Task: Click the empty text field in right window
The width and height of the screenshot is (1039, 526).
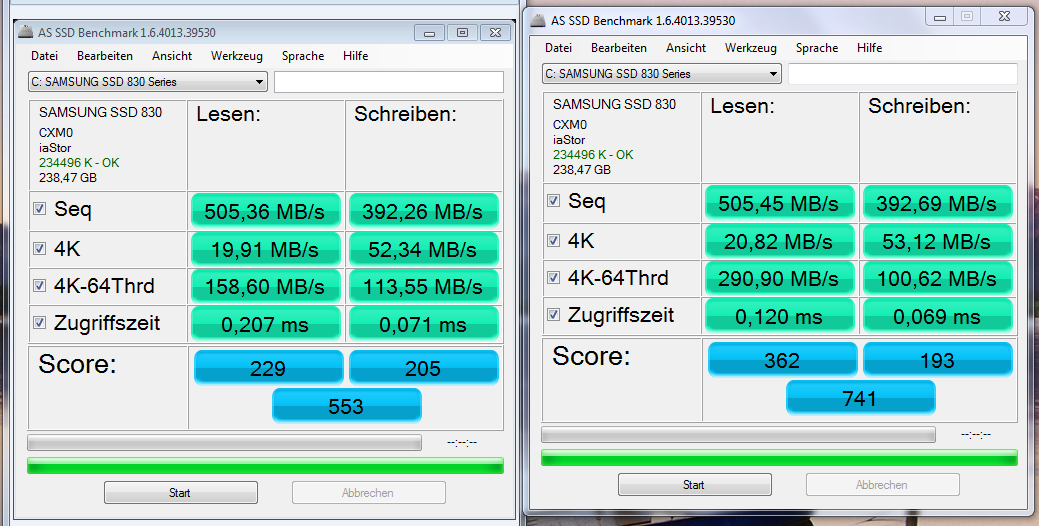Action: coord(902,74)
